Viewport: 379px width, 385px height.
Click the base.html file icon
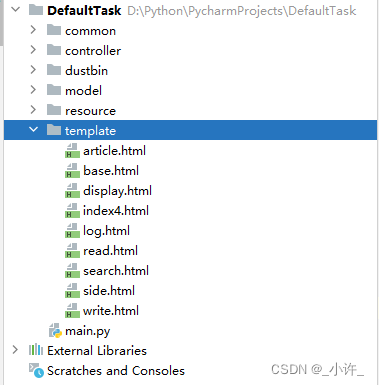(72, 171)
